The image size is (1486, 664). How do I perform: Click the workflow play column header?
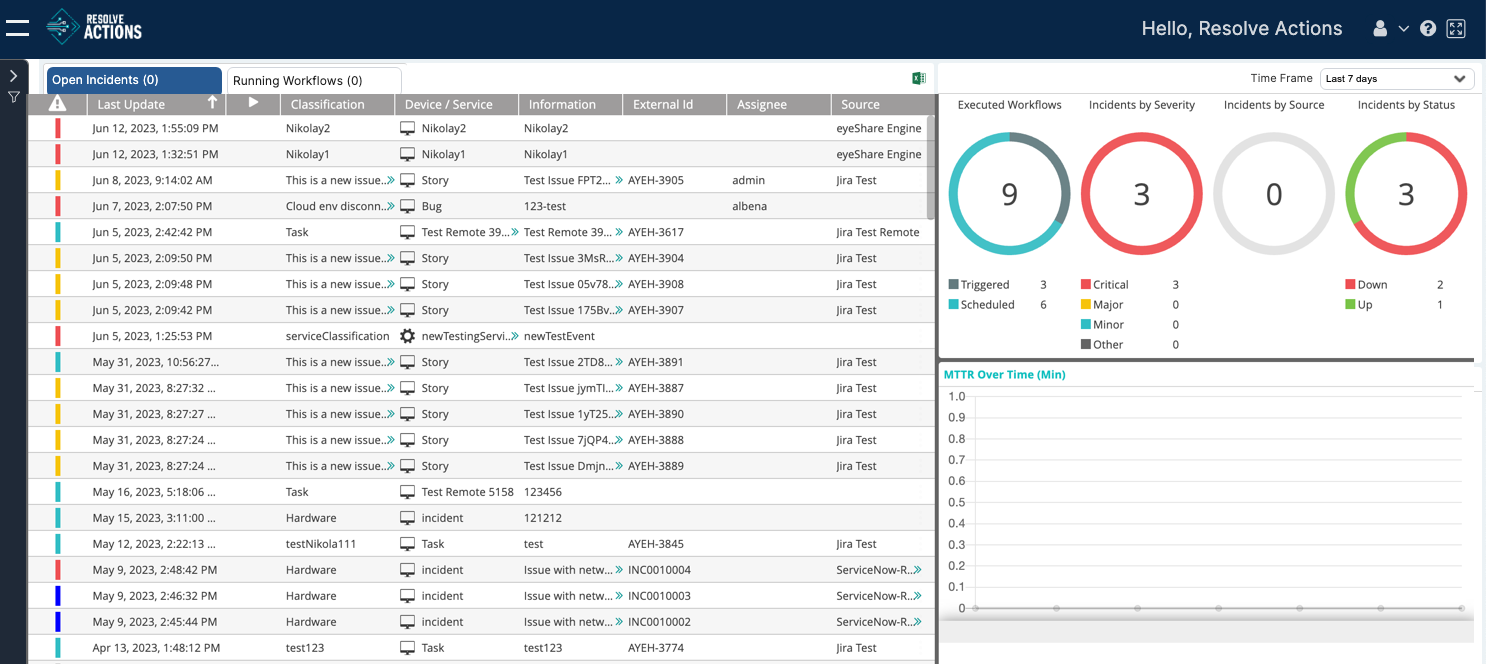point(253,103)
